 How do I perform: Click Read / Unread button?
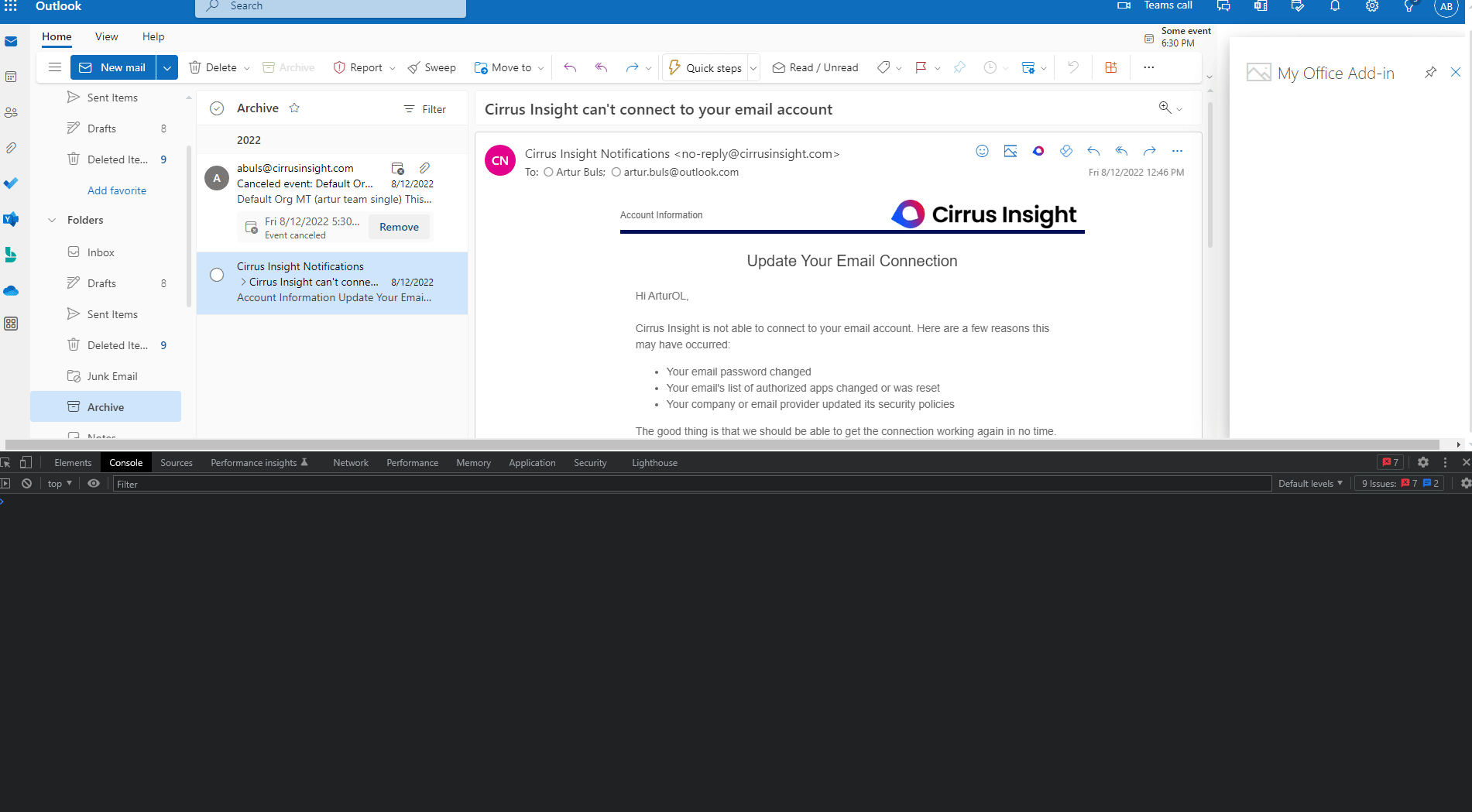(815, 67)
